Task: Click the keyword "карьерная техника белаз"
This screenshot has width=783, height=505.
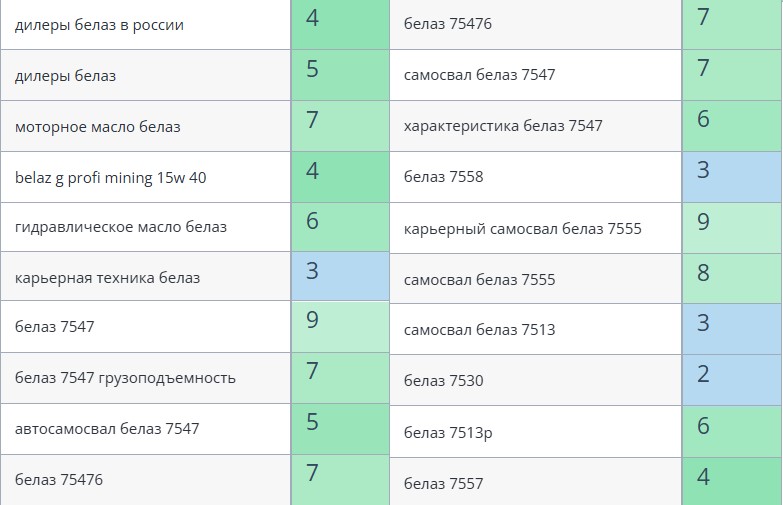Action: pos(107,277)
